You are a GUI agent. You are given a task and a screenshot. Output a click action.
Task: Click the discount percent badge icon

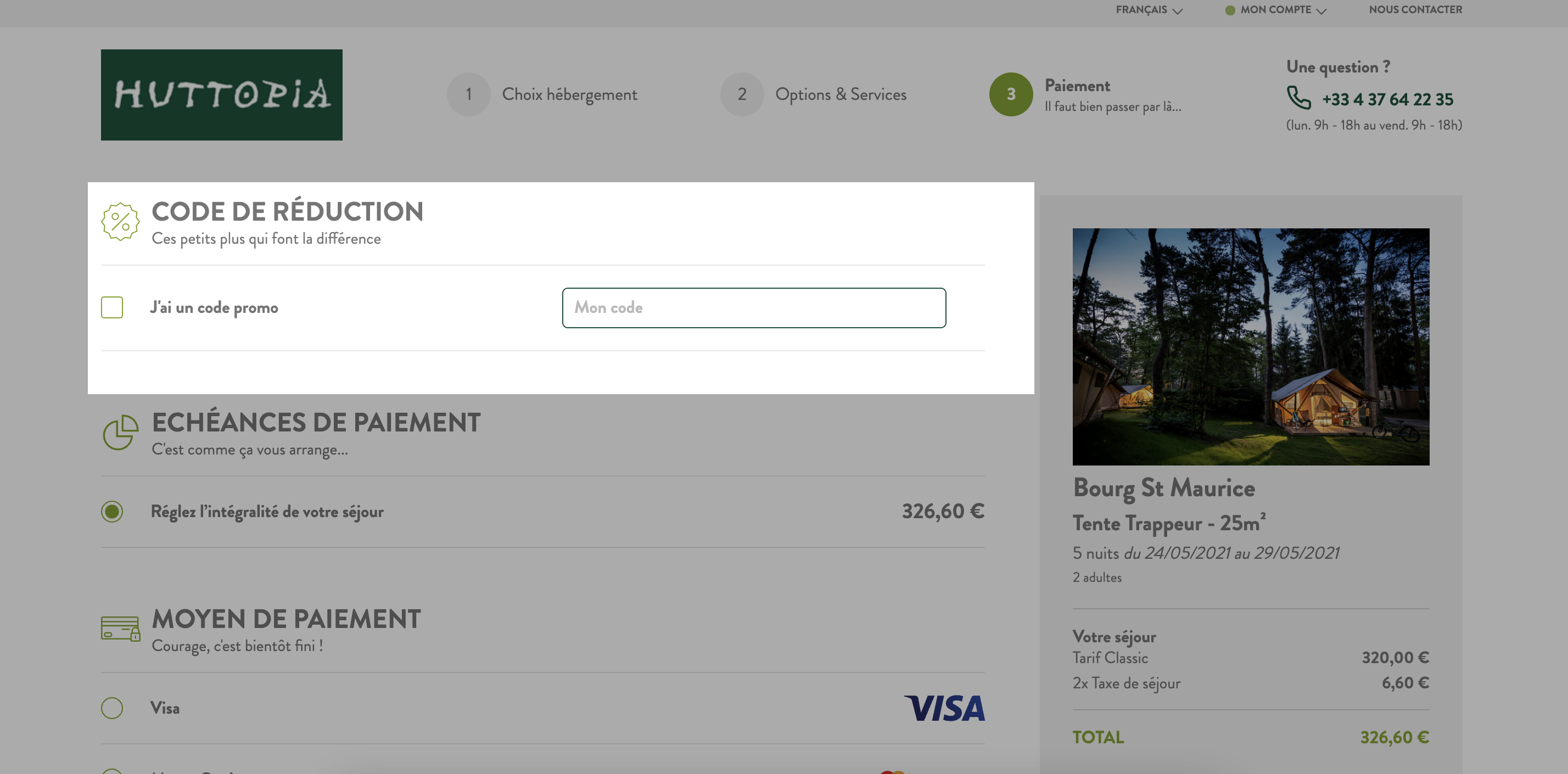[120, 221]
